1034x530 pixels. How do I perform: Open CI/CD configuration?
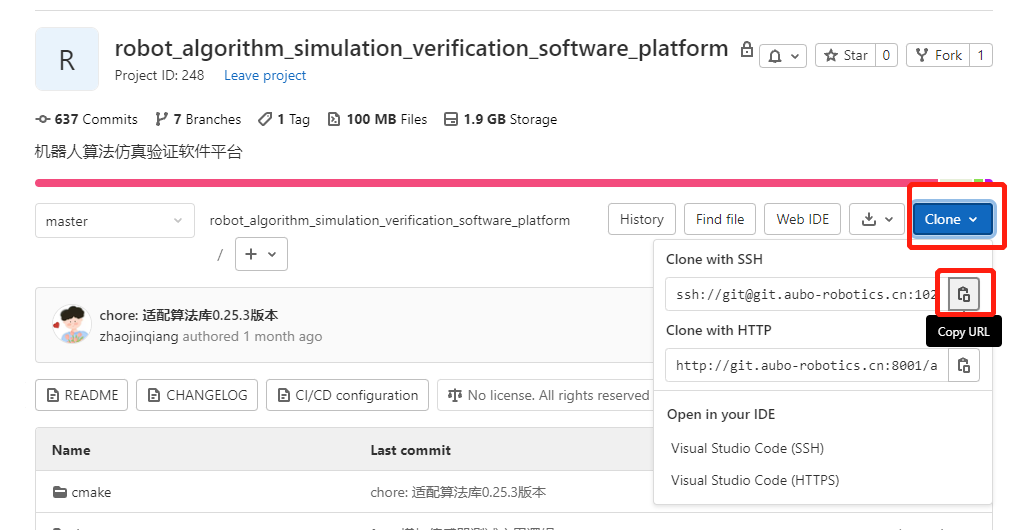point(348,395)
